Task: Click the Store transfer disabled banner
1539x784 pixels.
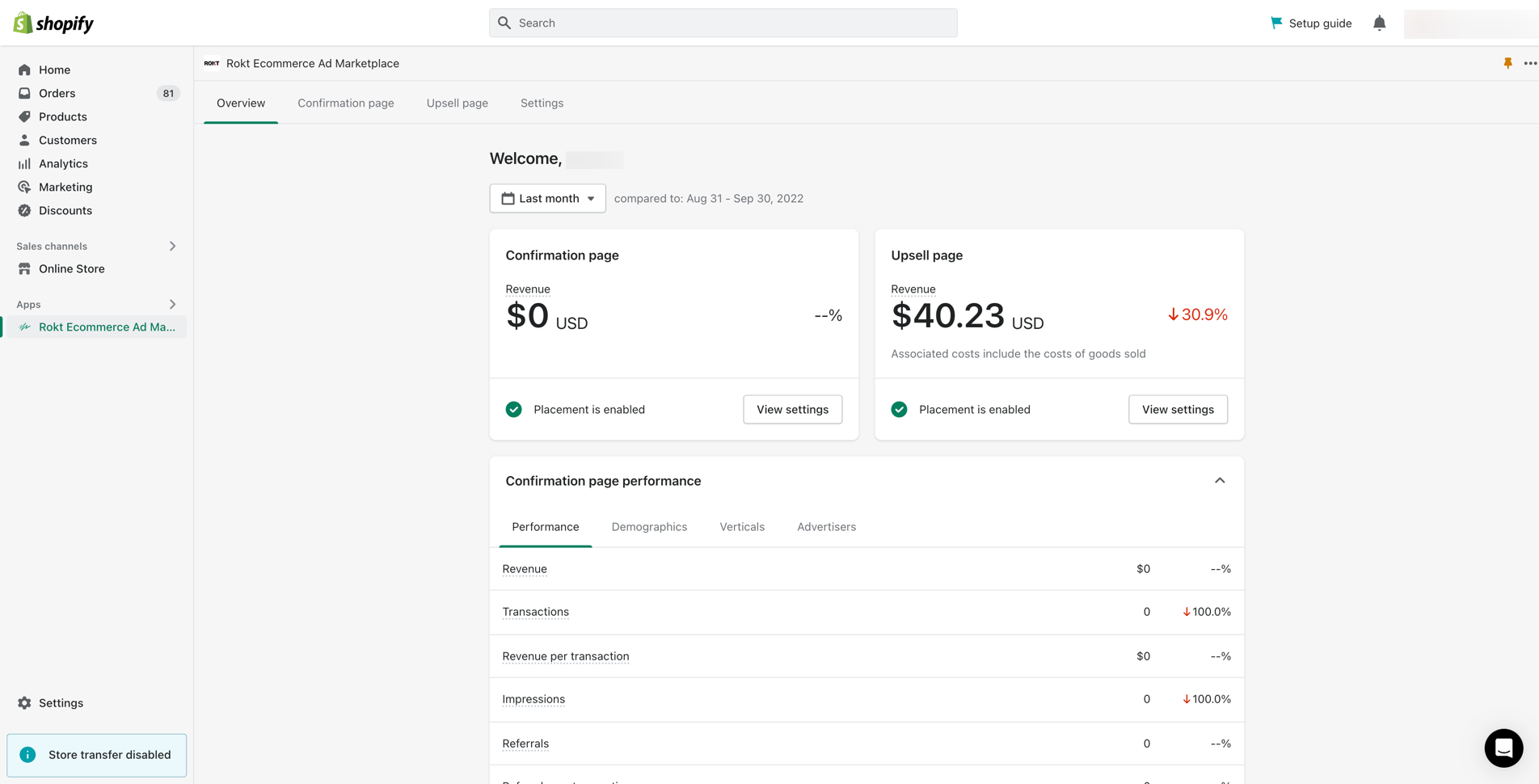Action: pos(97,755)
